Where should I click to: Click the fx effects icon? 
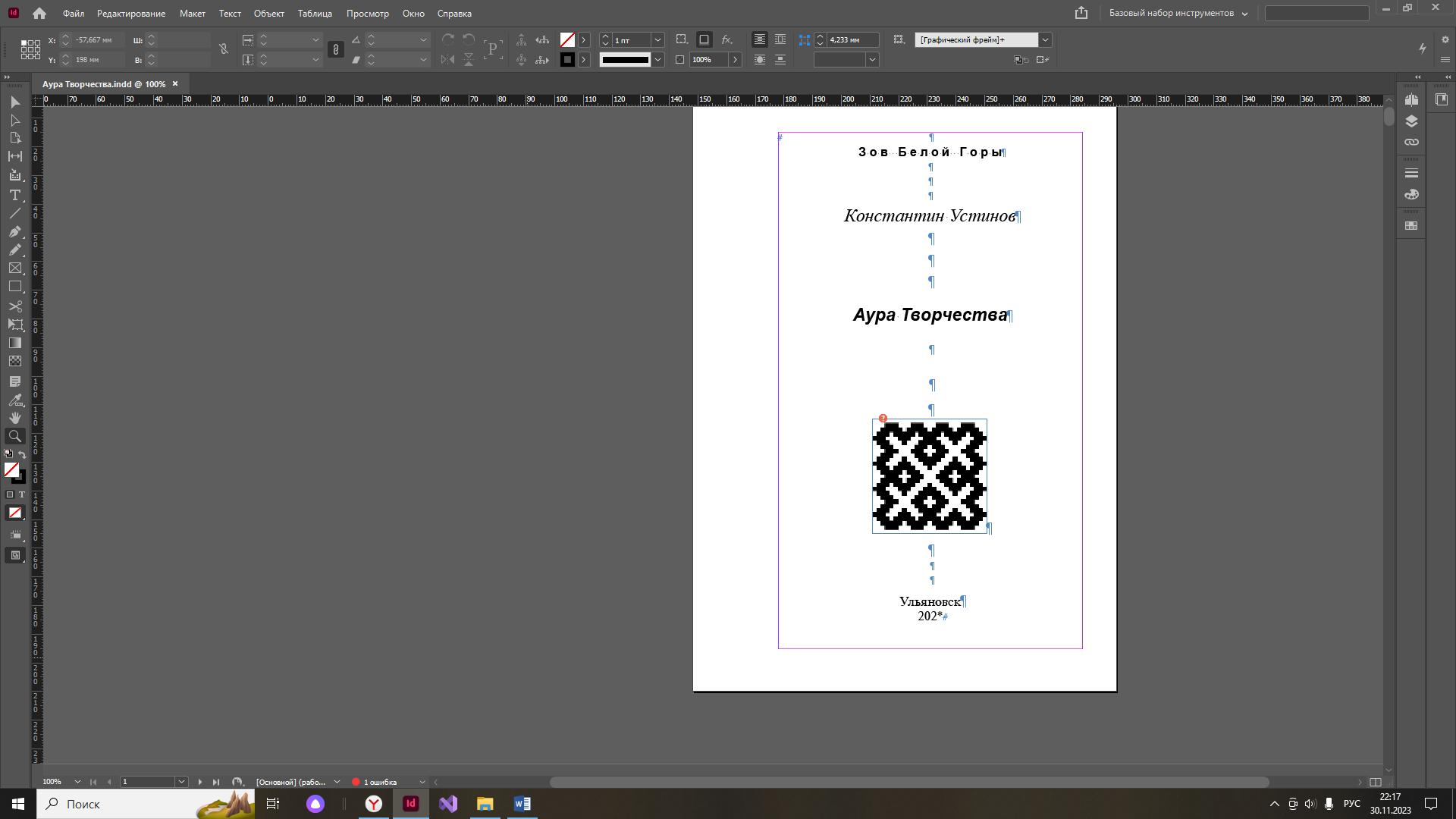[x=726, y=39]
